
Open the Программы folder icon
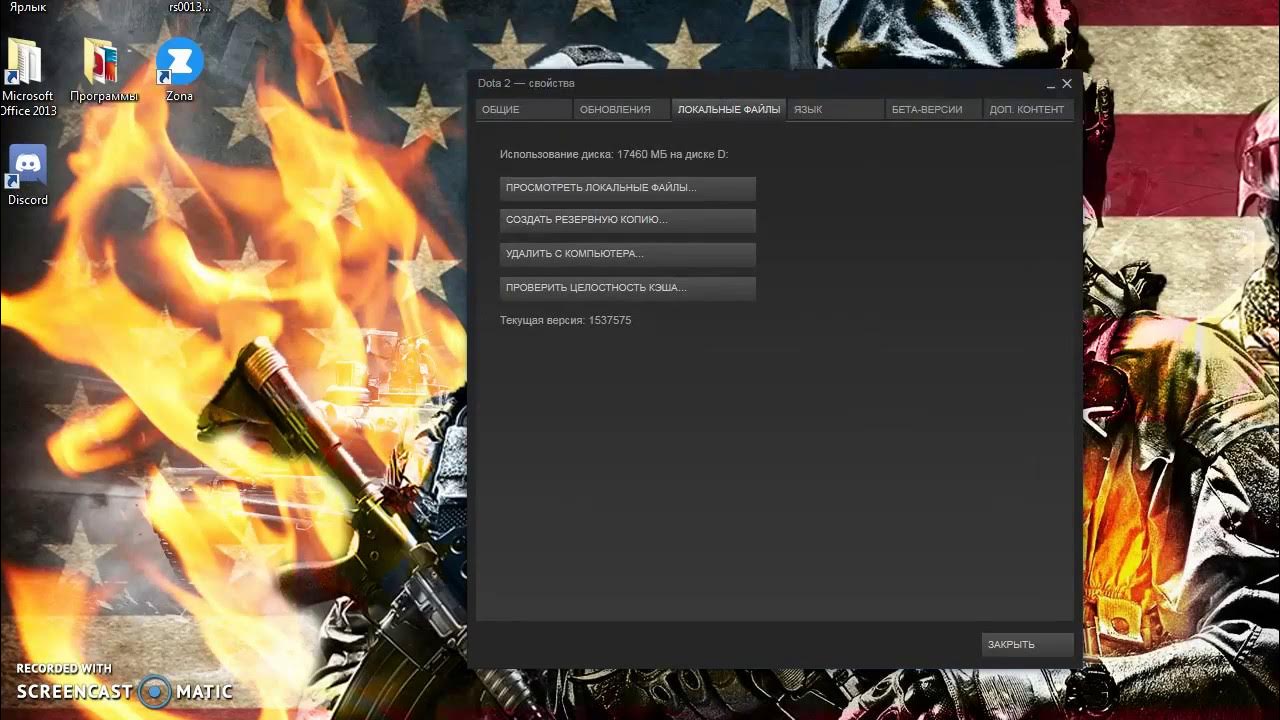pos(103,72)
